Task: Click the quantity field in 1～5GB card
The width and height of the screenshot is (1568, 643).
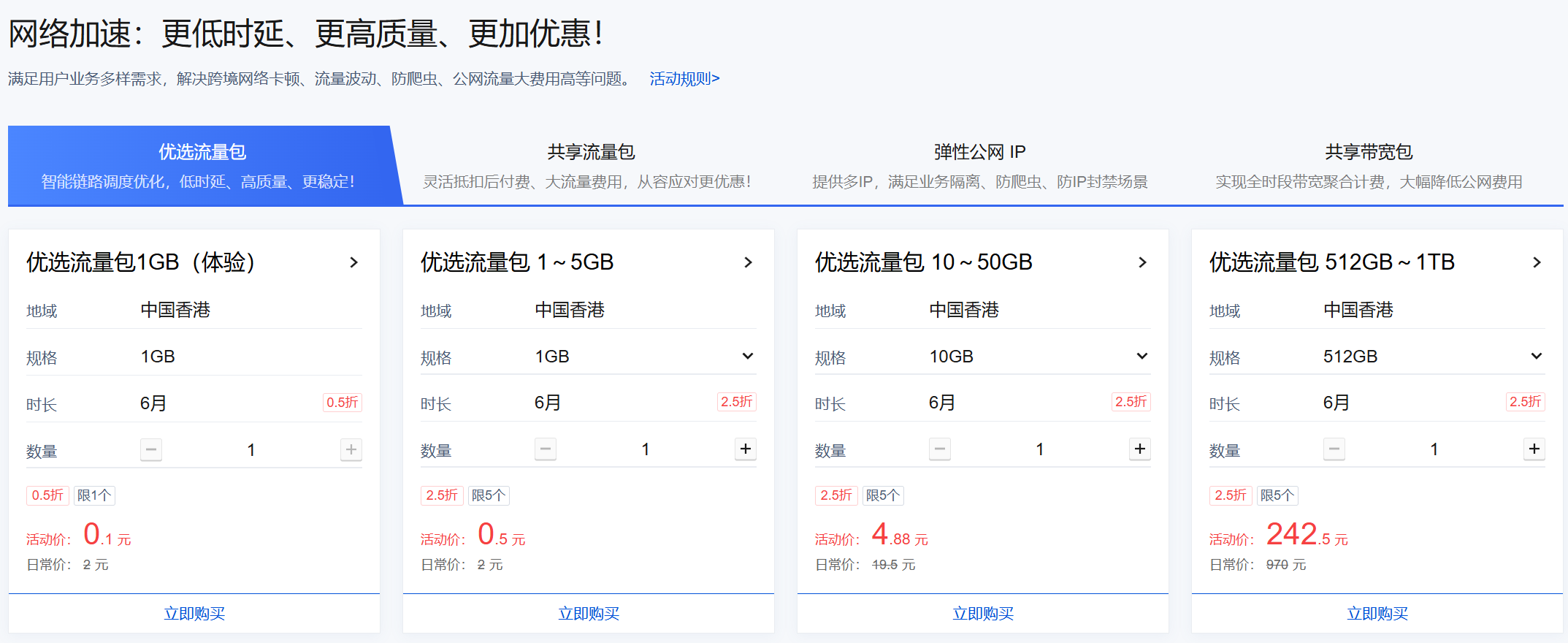Action: pyautogui.click(x=646, y=449)
